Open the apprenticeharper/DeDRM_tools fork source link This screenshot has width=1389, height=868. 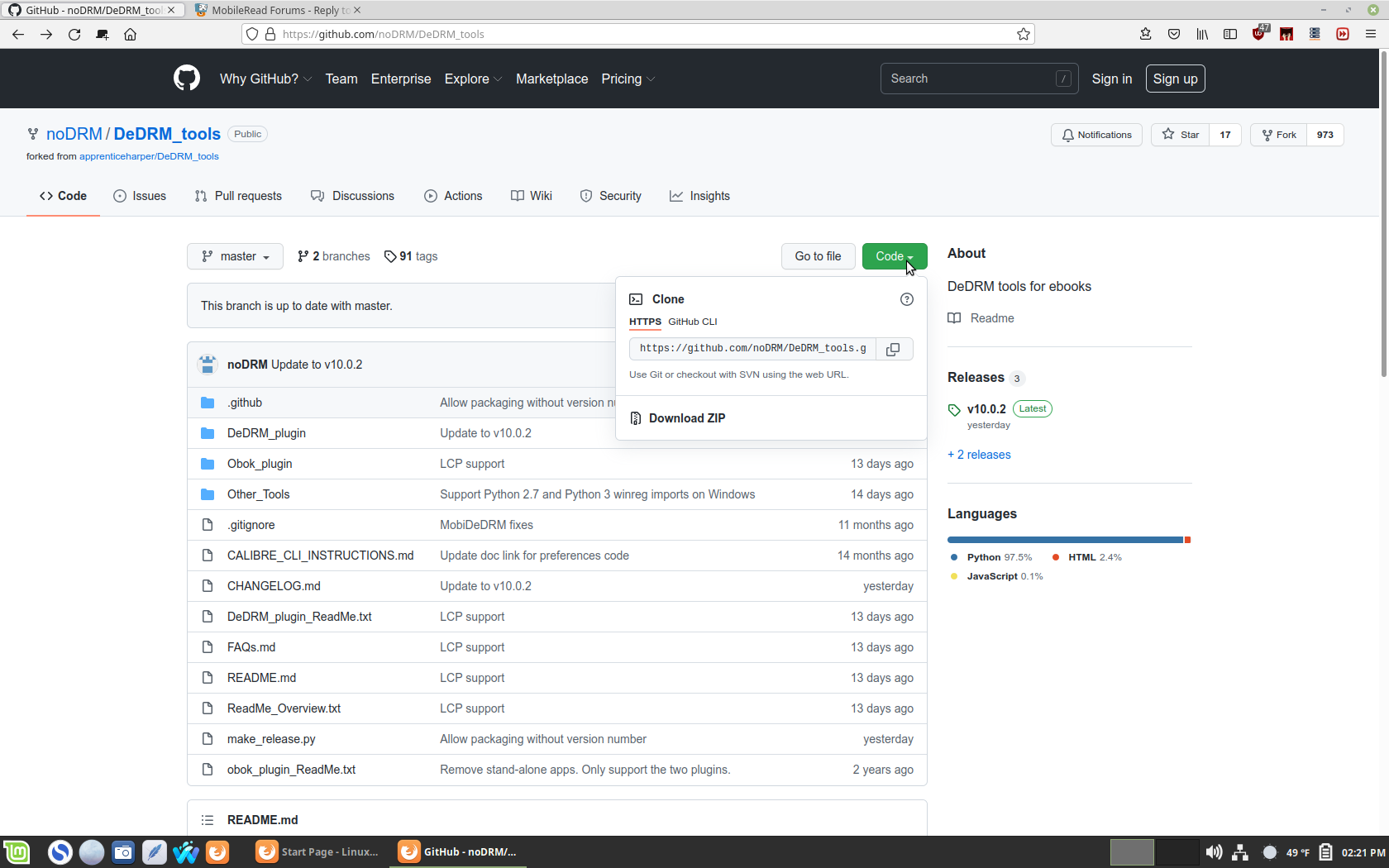pos(149,156)
